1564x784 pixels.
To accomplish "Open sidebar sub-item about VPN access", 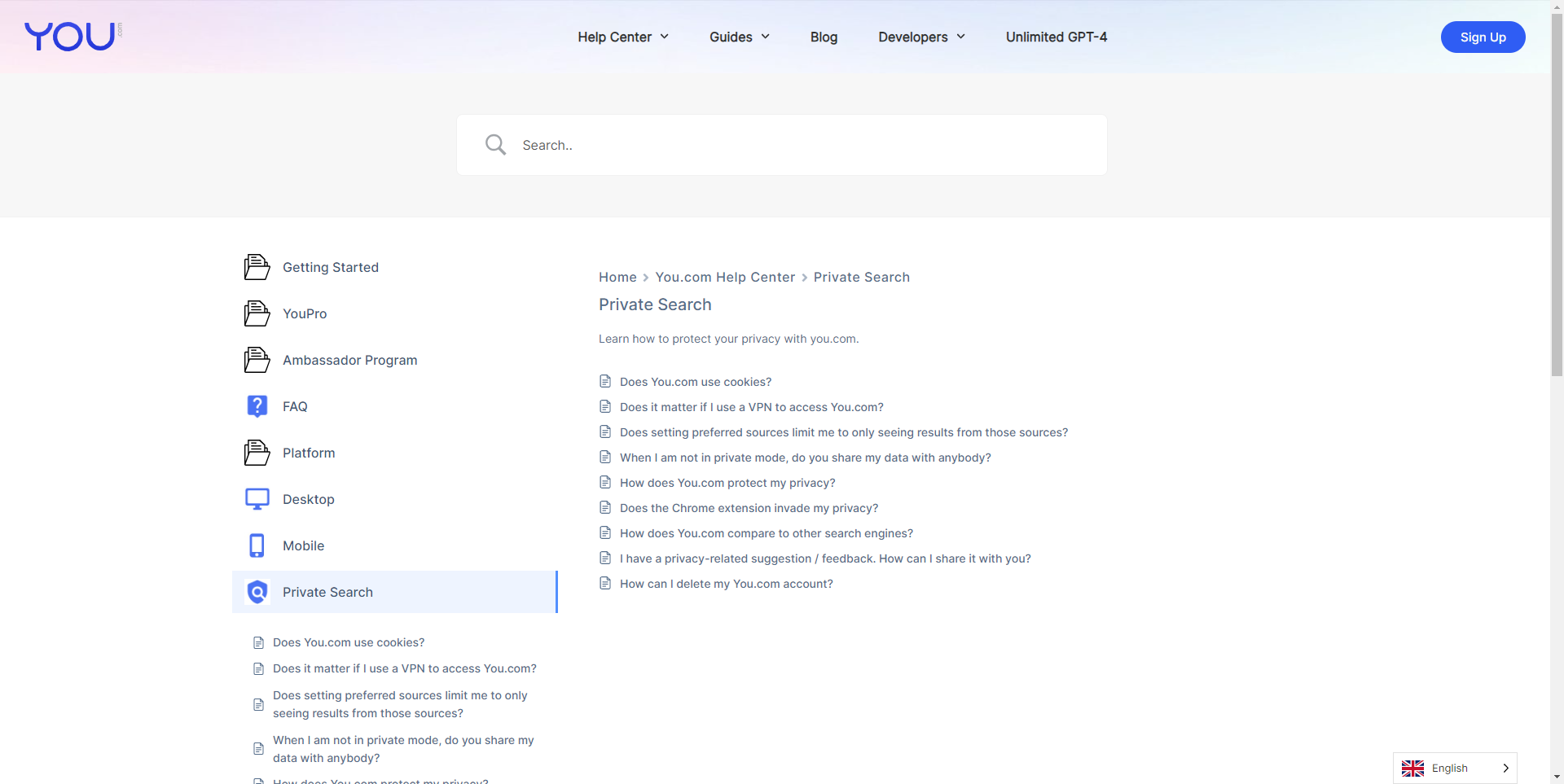I will pyautogui.click(x=405, y=668).
